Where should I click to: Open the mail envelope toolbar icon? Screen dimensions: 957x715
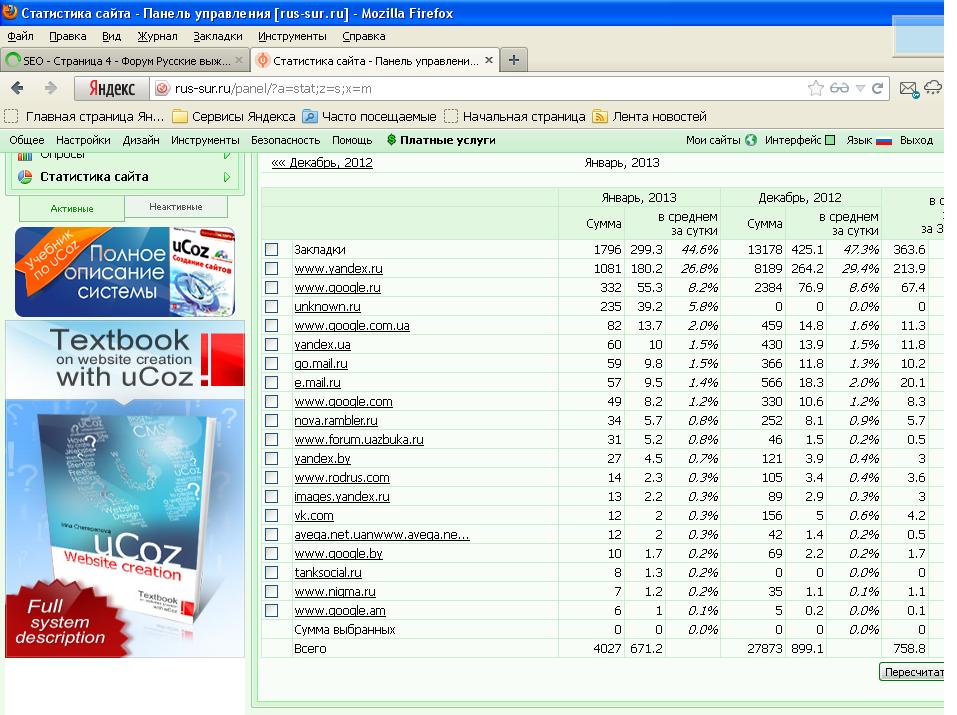point(909,89)
